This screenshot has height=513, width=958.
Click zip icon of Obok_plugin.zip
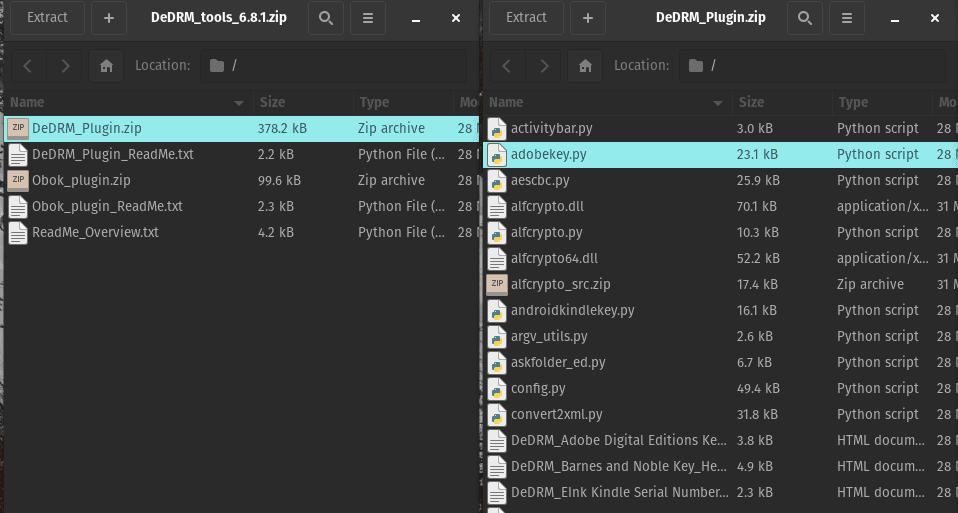[x=18, y=181]
